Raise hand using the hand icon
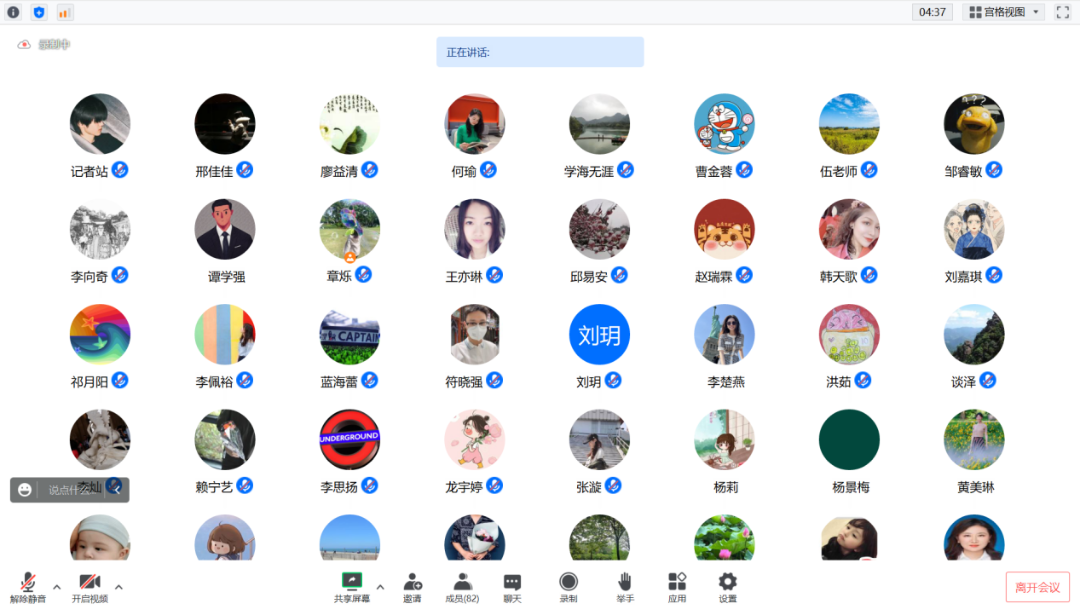This screenshot has height=607, width=1080. (x=624, y=582)
